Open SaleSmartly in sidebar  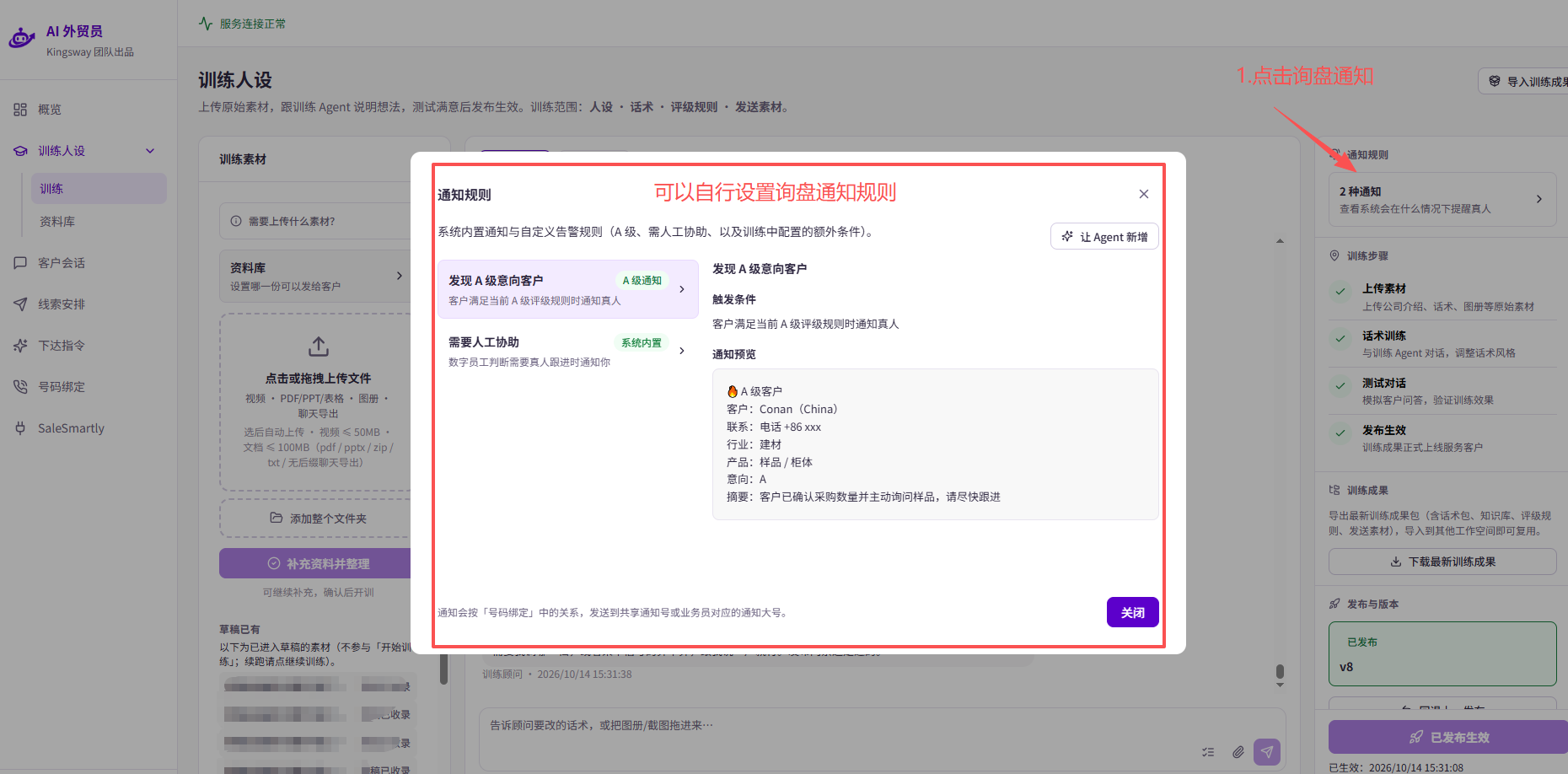pos(71,428)
